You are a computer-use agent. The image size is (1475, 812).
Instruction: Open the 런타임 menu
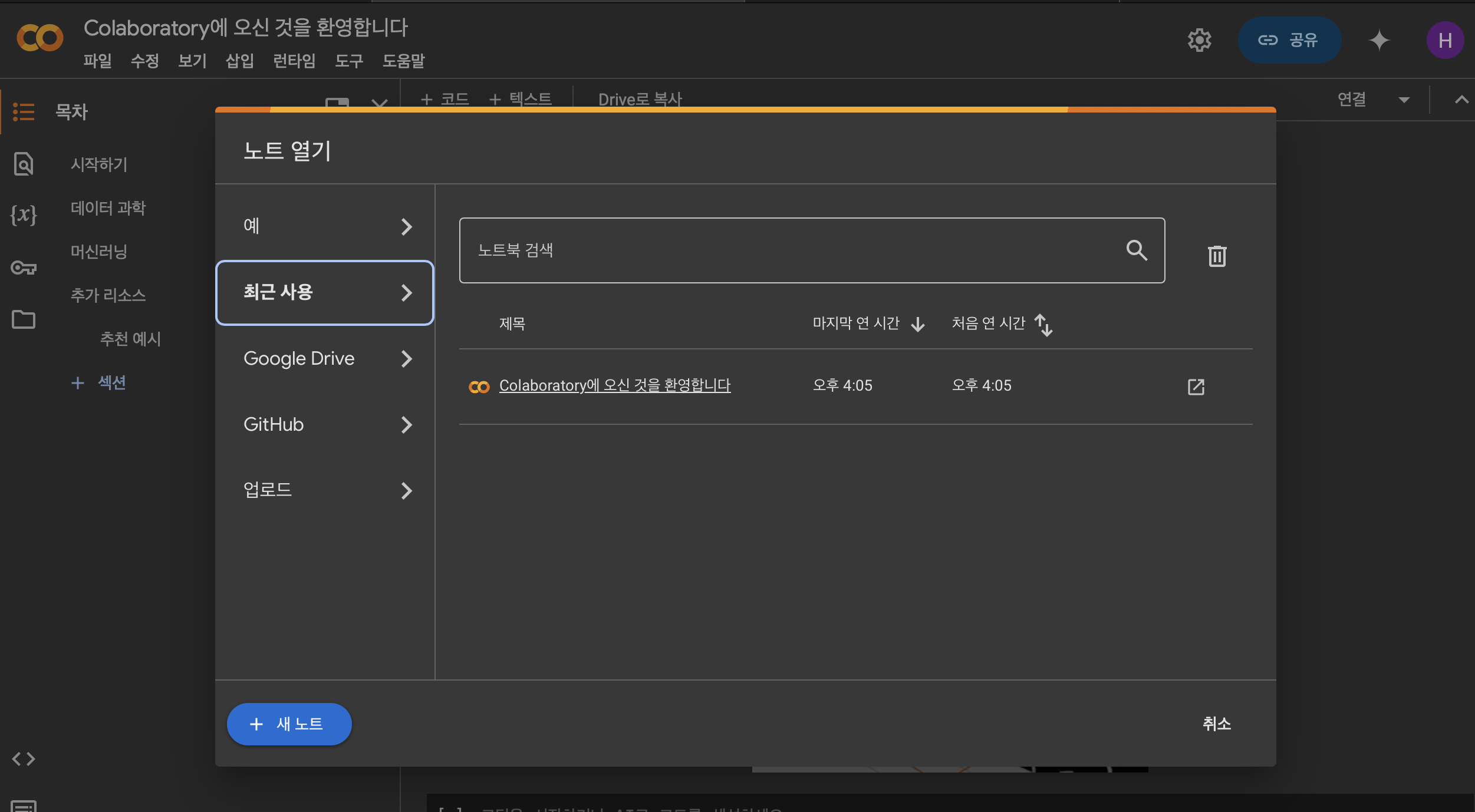click(x=294, y=61)
